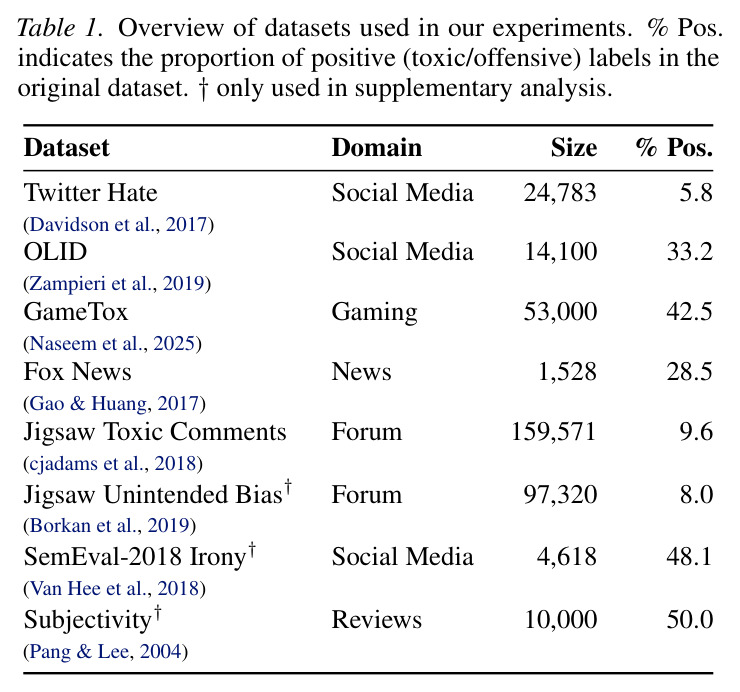Open the Van Hee et al., 2018 citation
Image resolution: width=740 pixels, height=692 pixels.
point(114,588)
